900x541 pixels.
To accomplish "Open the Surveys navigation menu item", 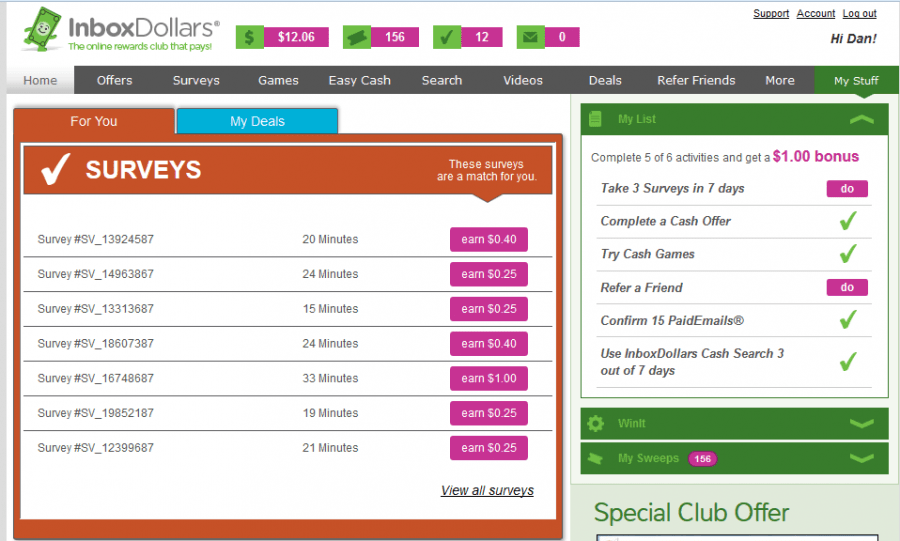I will click(x=196, y=80).
